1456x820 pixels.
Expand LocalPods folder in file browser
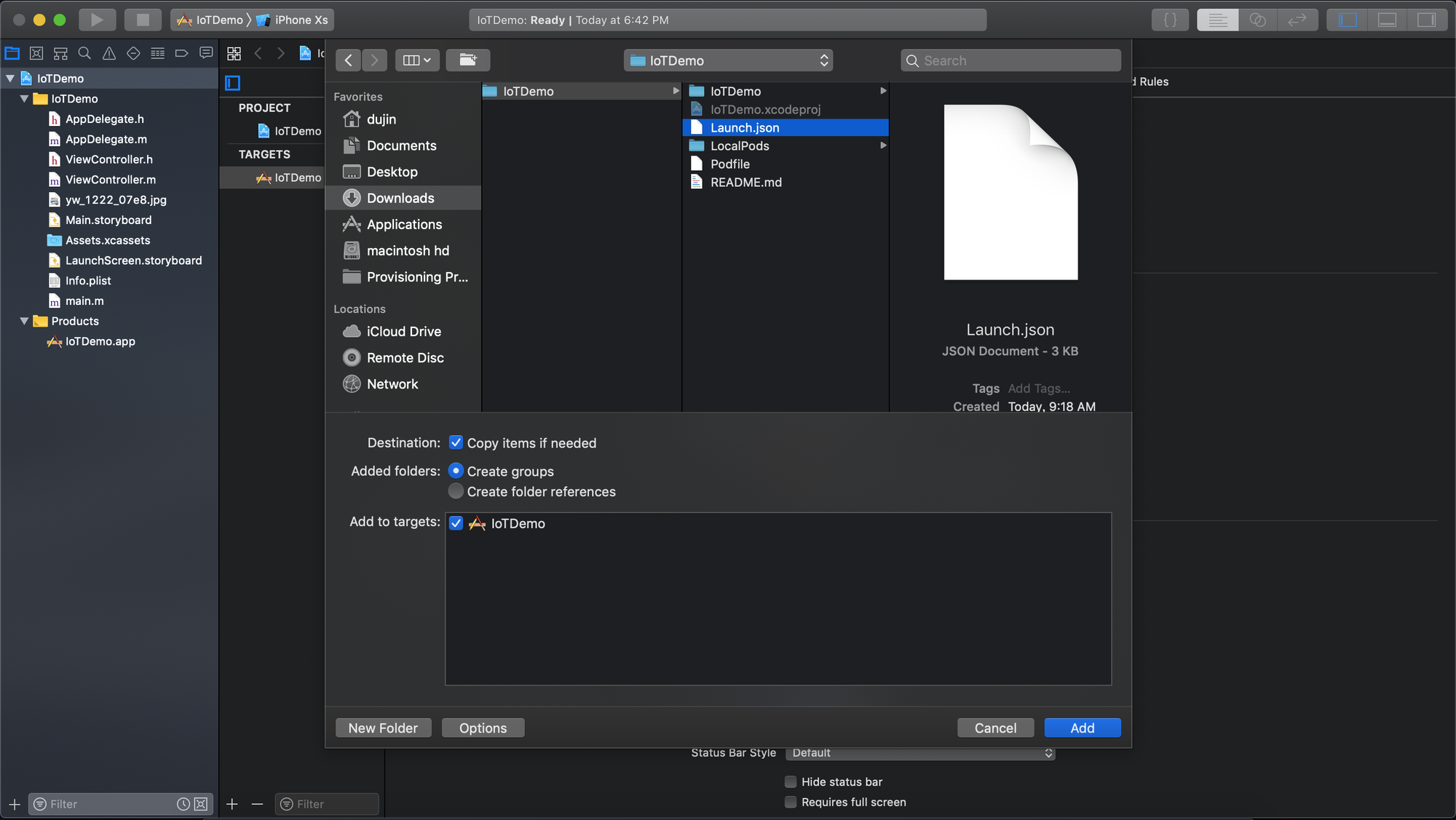[883, 146]
